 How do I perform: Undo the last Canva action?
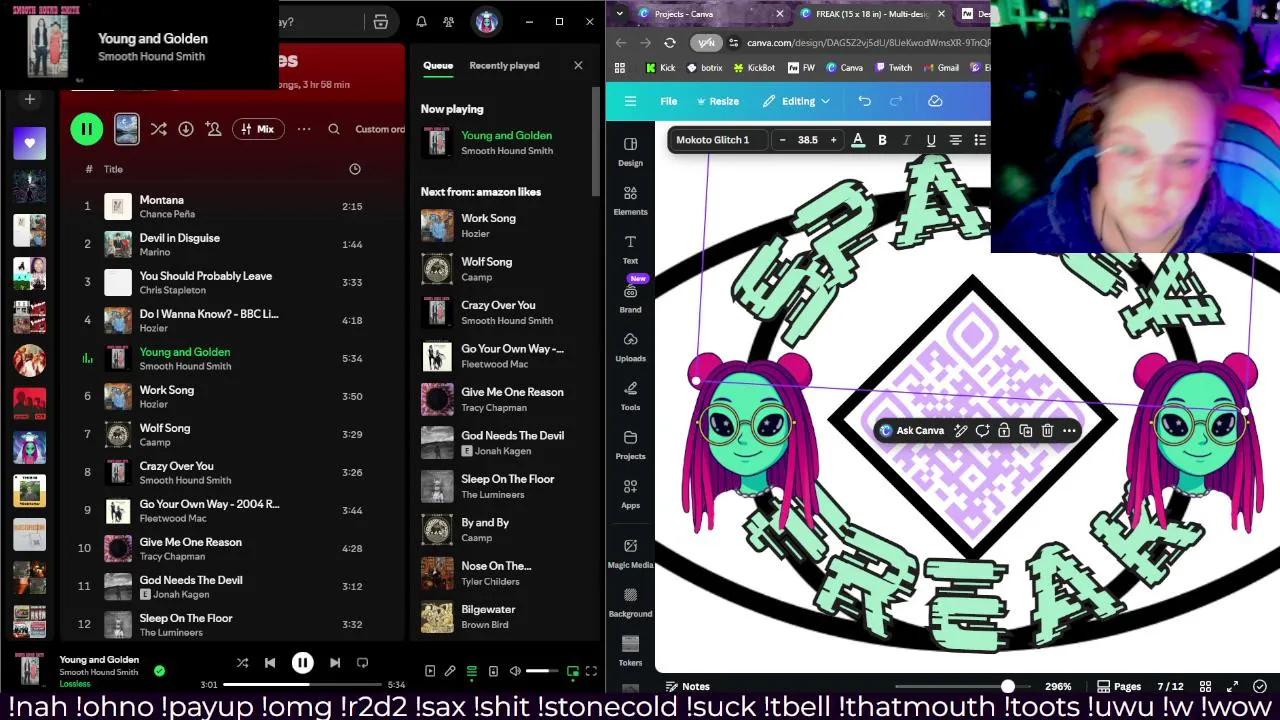click(x=865, y=101)
